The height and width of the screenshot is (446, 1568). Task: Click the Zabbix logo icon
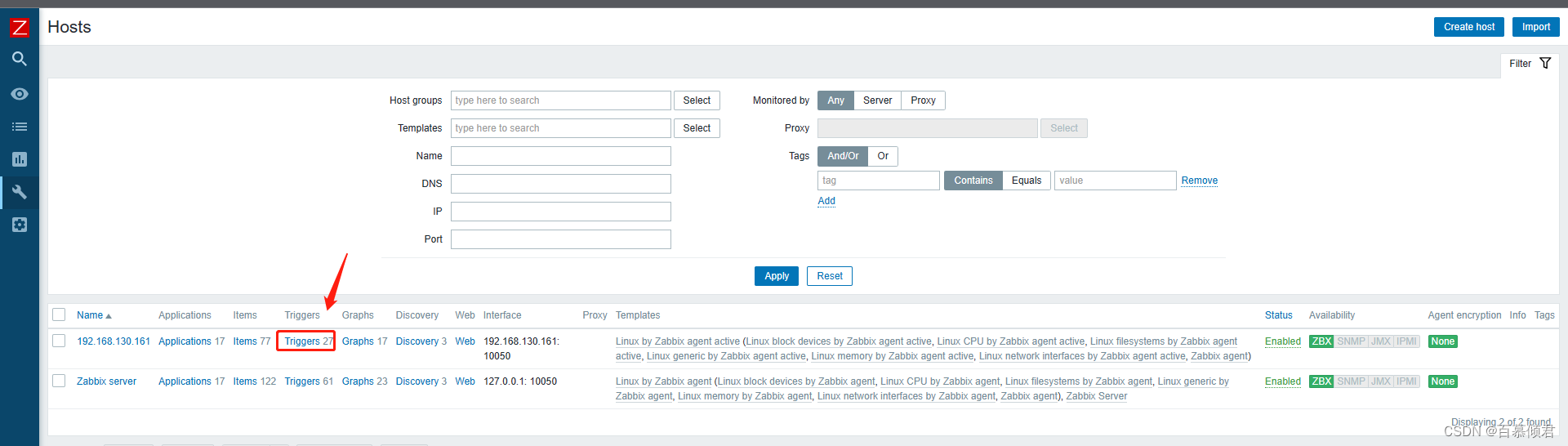click(19, 27)
